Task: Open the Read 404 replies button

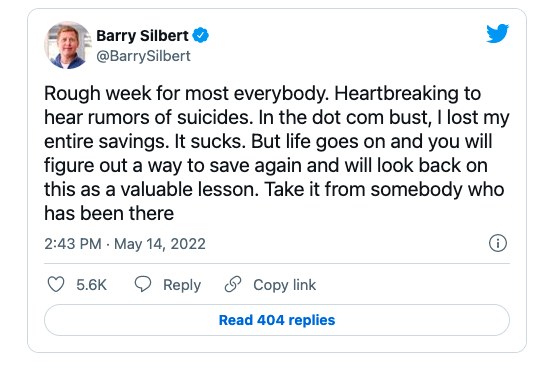Action: 277,320
